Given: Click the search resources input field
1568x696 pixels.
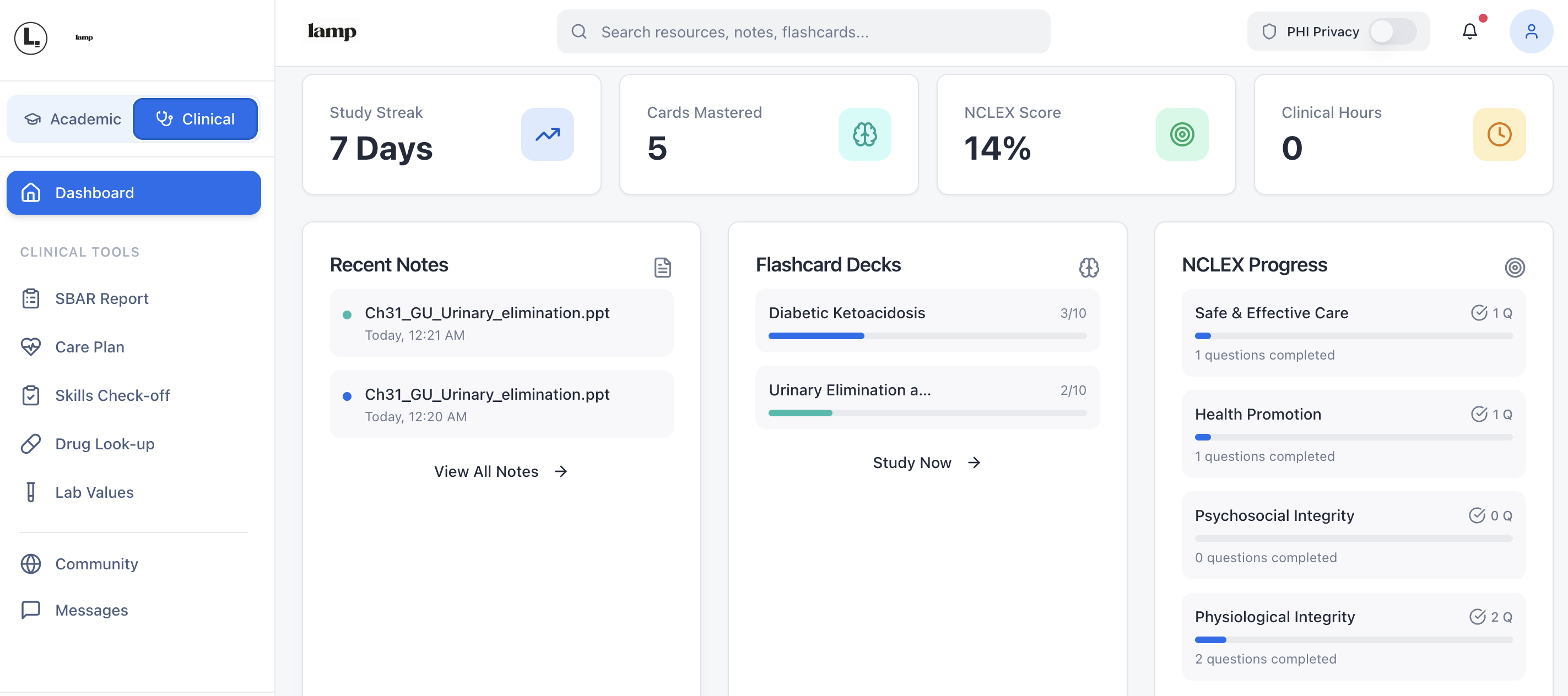Looking at the screenshot, I should click(x=802, y=31).
